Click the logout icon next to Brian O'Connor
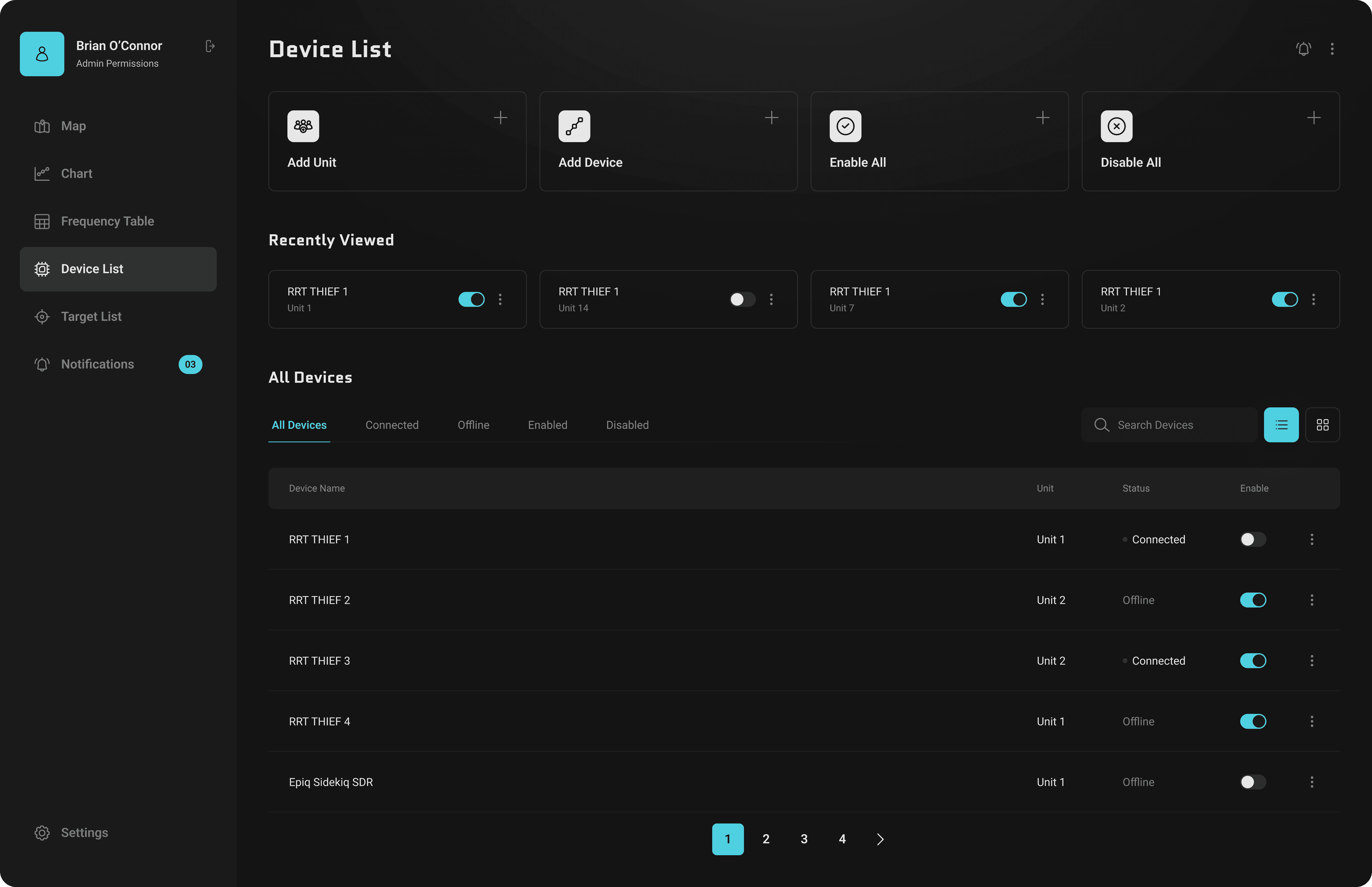 (210, 46)
